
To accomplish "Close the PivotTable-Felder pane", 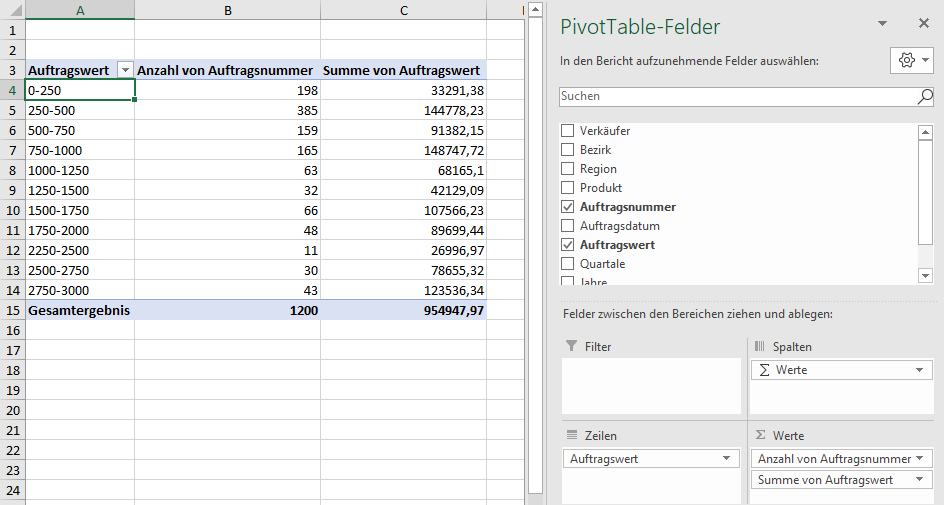I will coord(923,23).
